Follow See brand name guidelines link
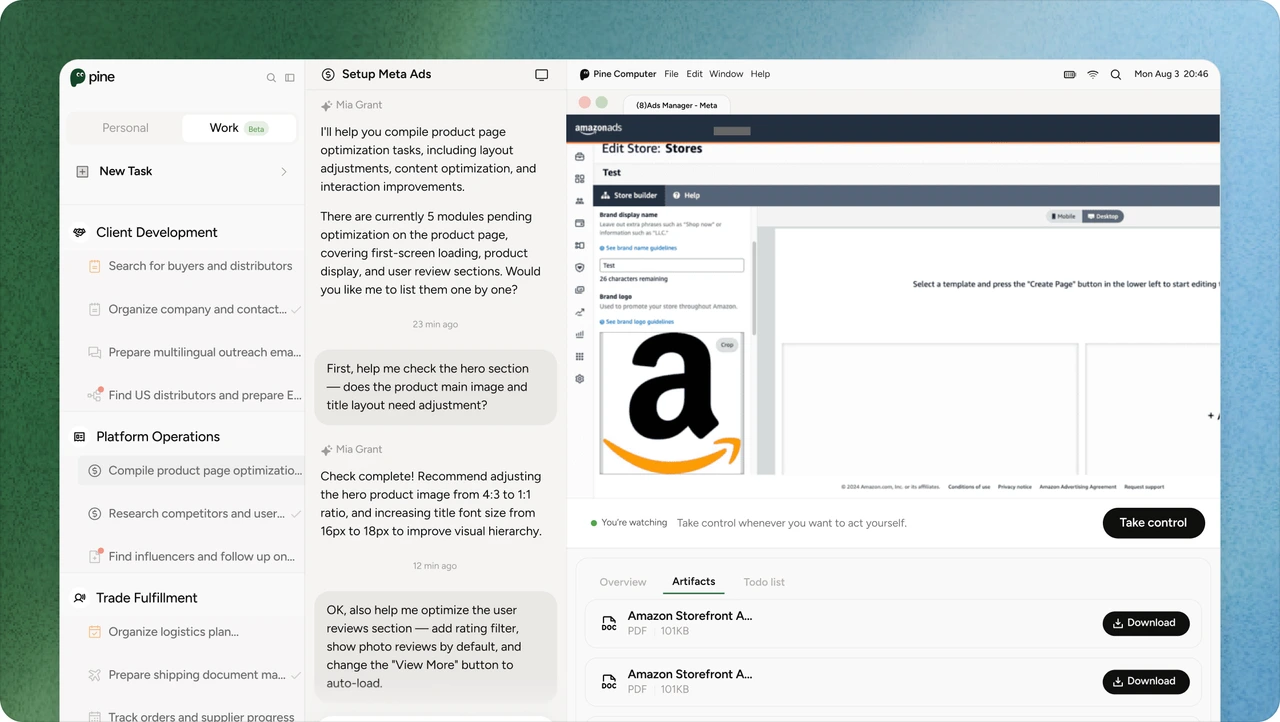Image resolution: width=1280 pixels, height=722 pixels. click(638, 247)
